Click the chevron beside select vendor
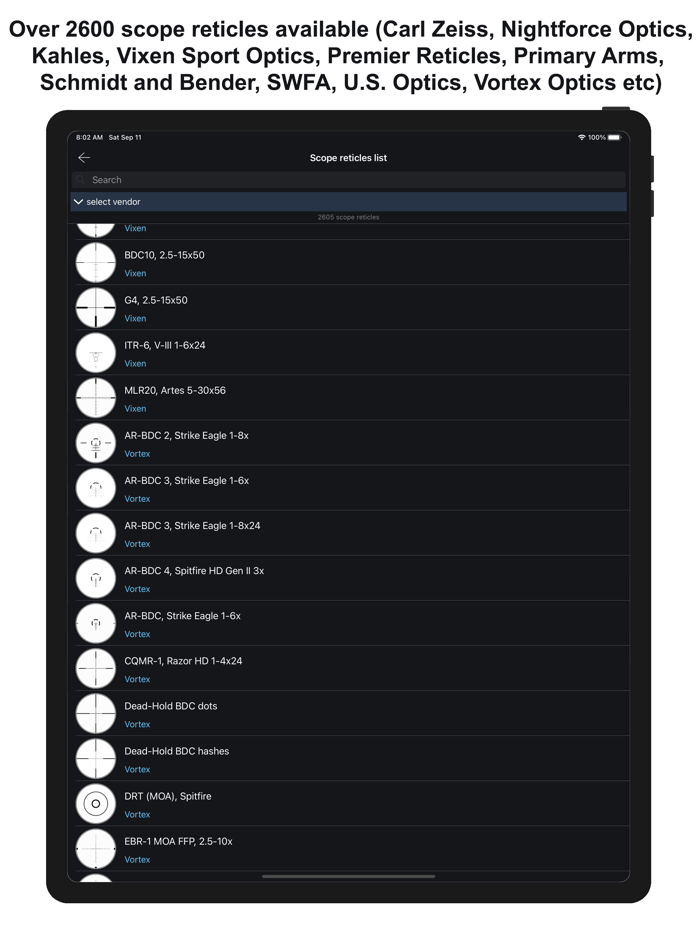This screenshot has width=700, height=934. point(78,202)
